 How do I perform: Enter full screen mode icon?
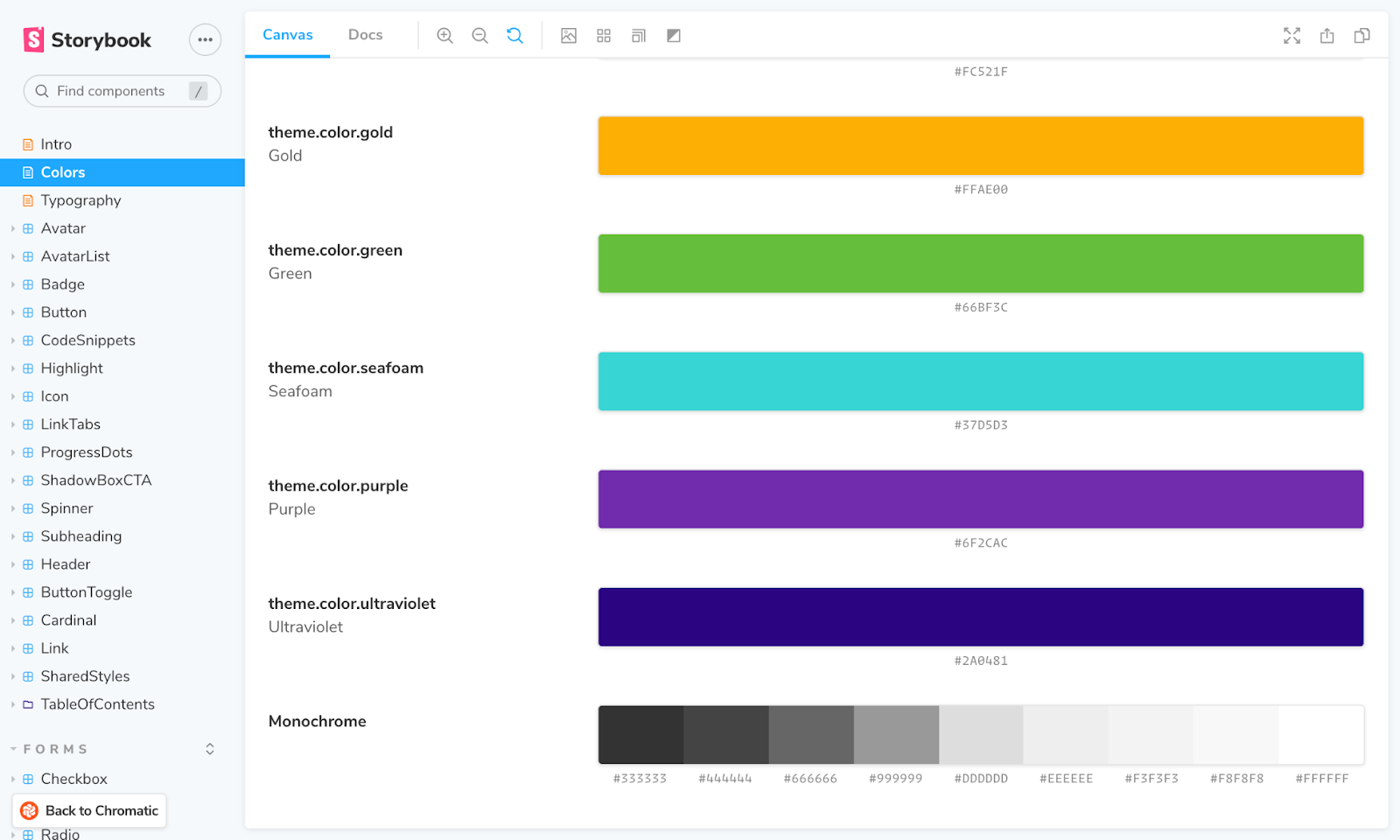click(x=1291, y=36)
